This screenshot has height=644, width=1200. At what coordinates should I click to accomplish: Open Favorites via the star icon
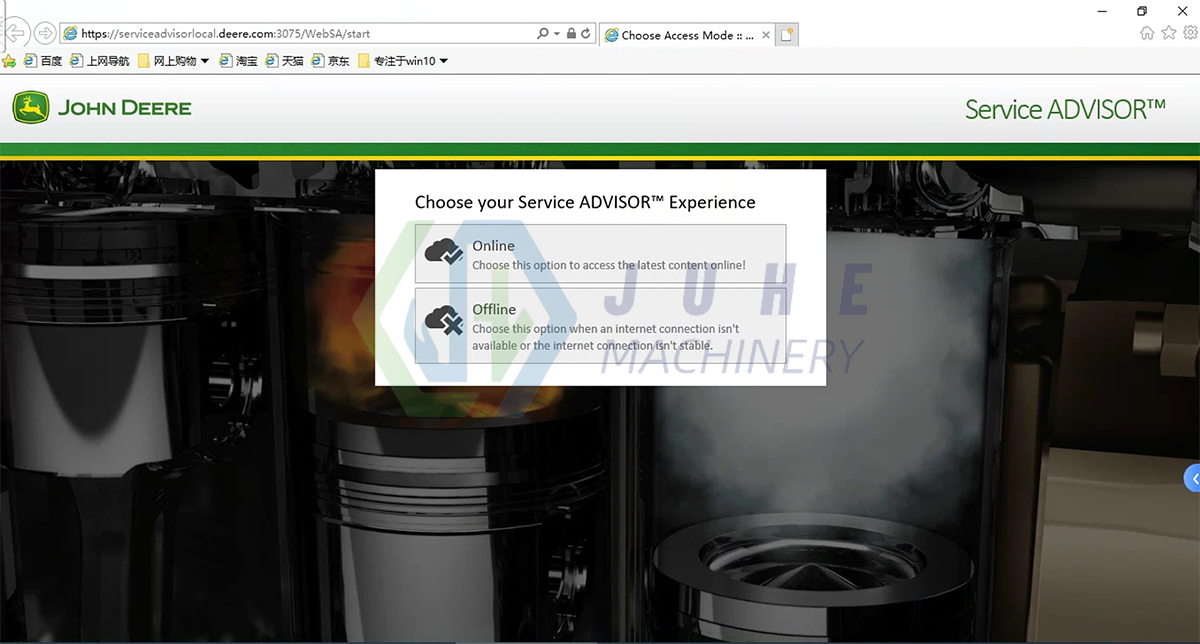coord(1170,33)
